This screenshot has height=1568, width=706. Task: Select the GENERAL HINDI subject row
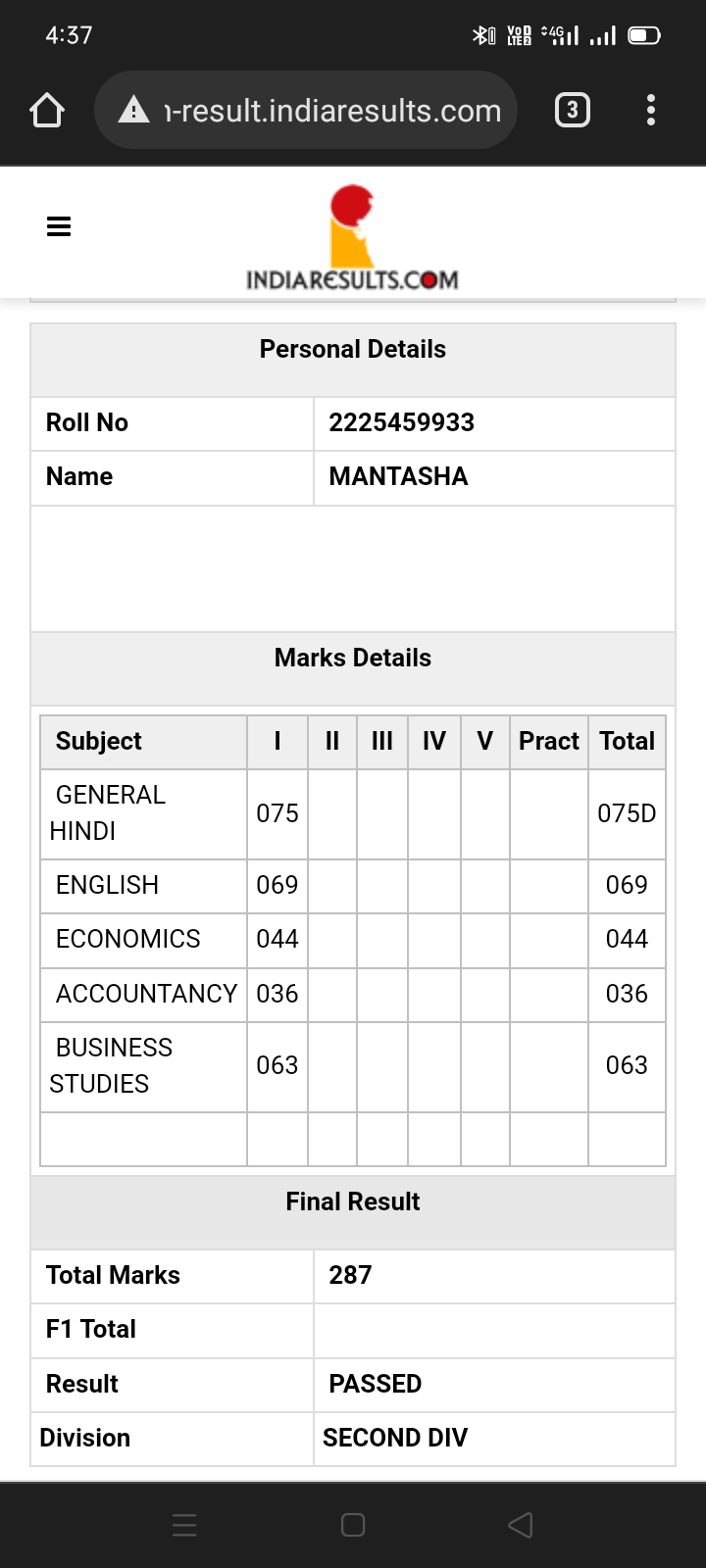pos(353,813)
